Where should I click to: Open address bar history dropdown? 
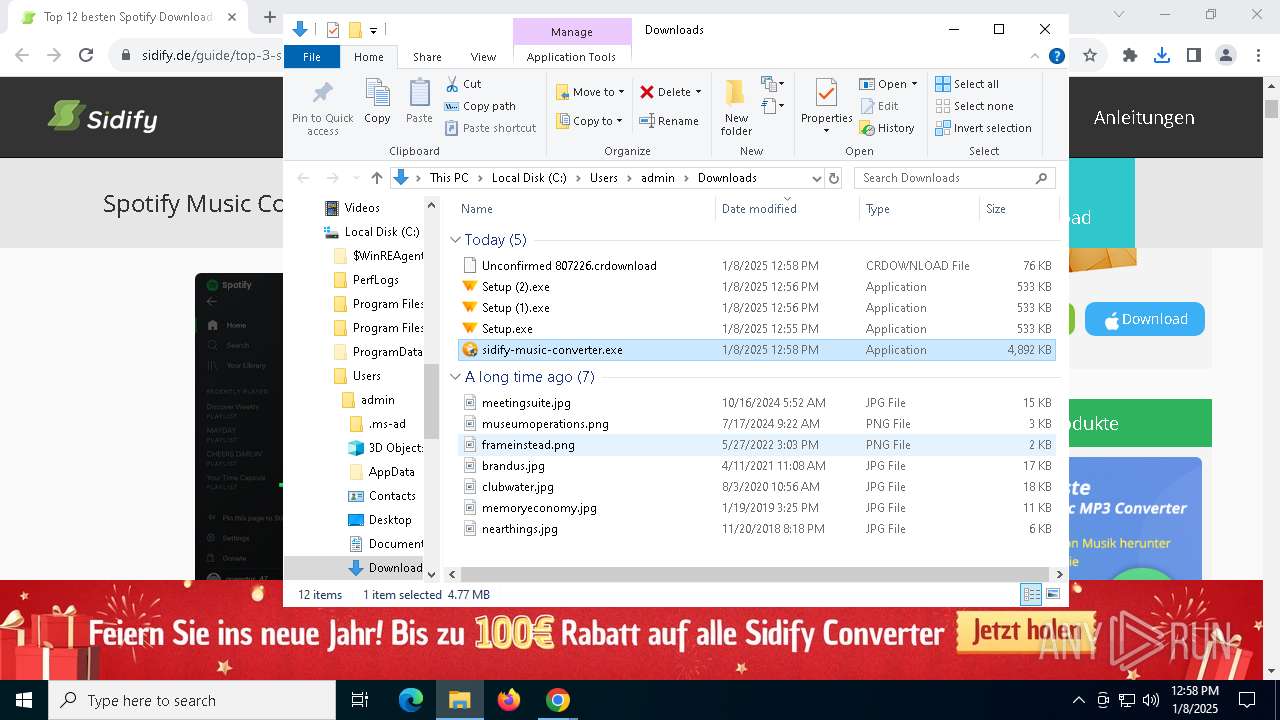[816, 178]
